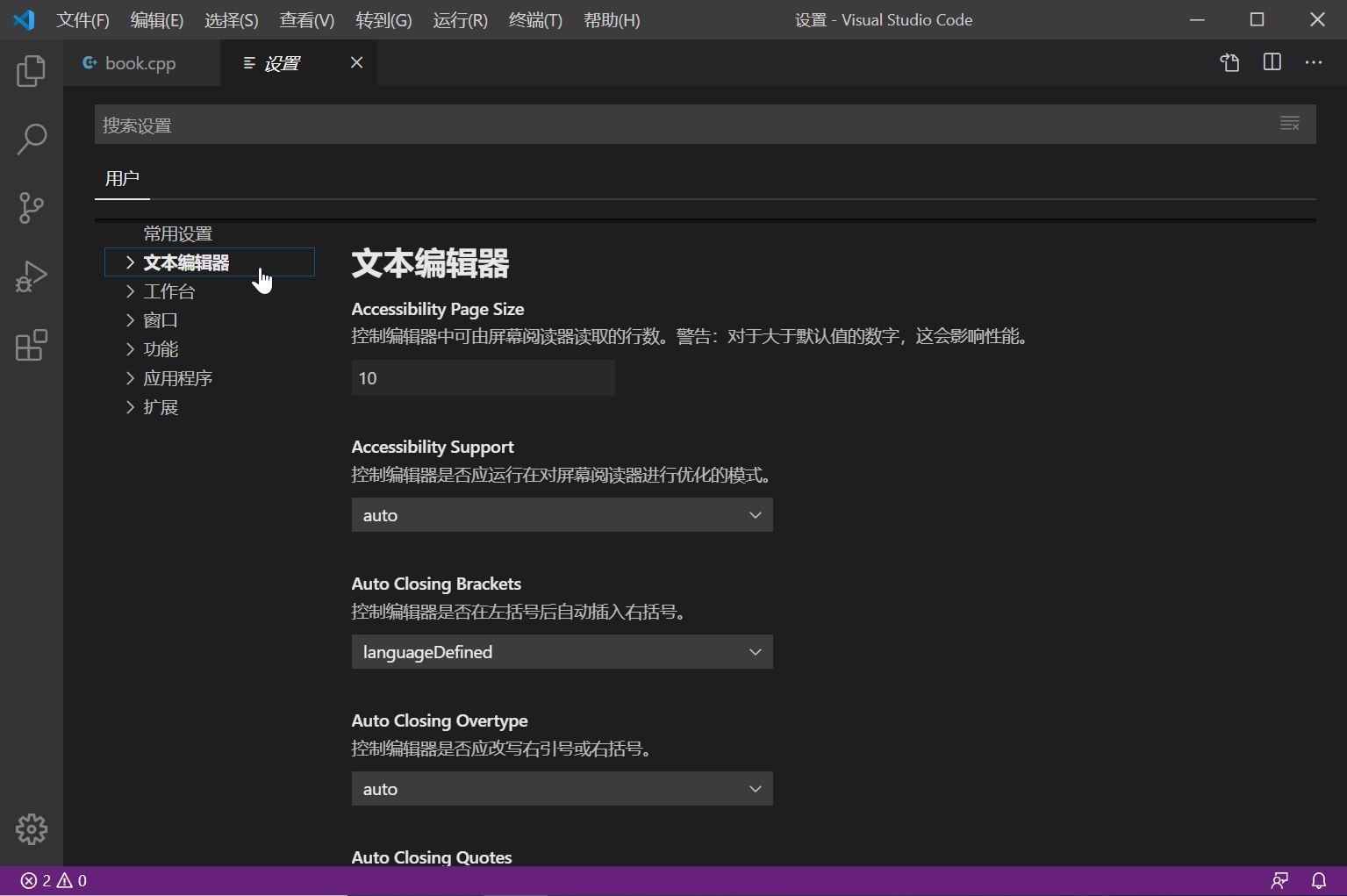Select 窗口 category label
The width and height of the screenshot is (1347, 896).
161,320
